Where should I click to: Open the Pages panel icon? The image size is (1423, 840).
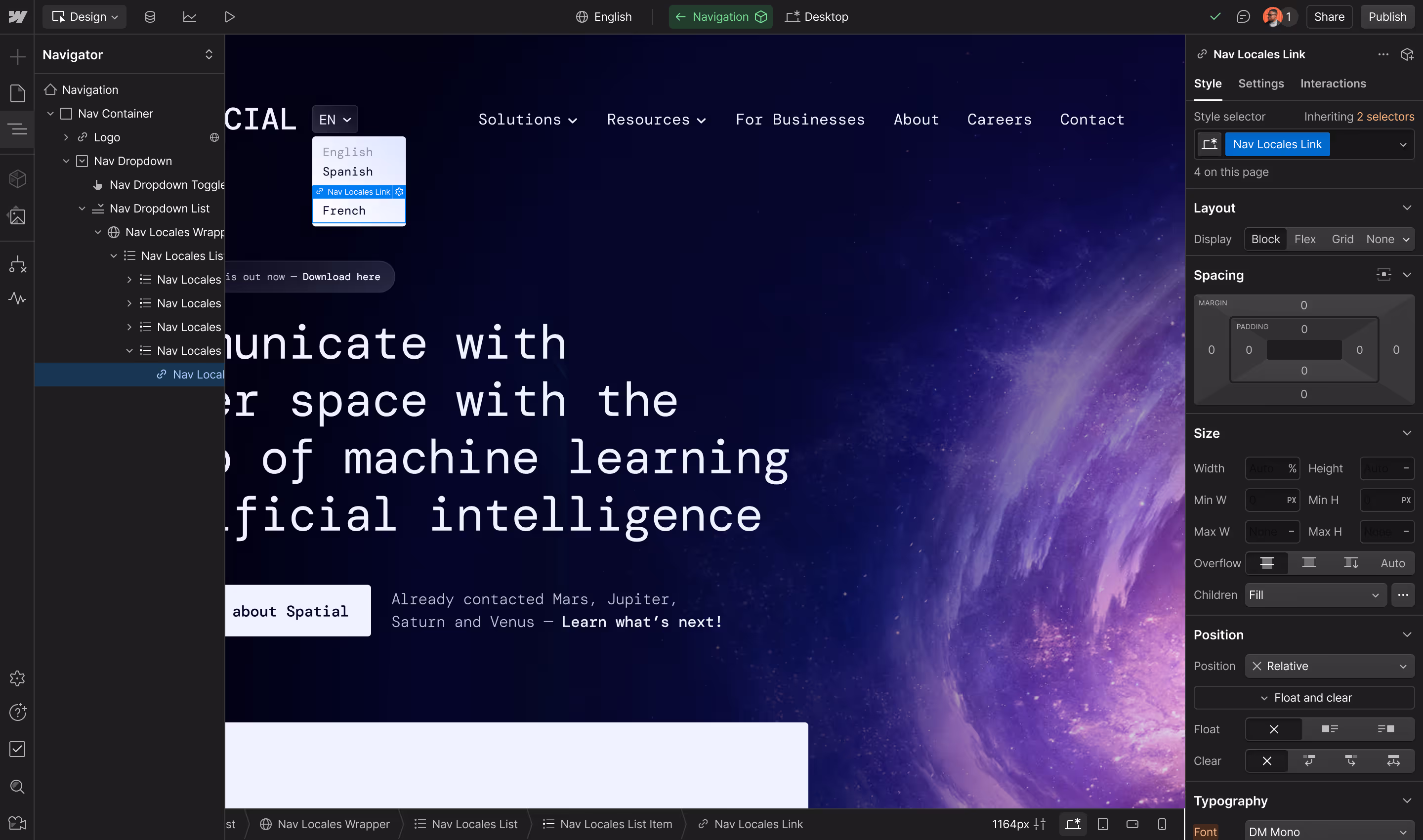point(18,93)
